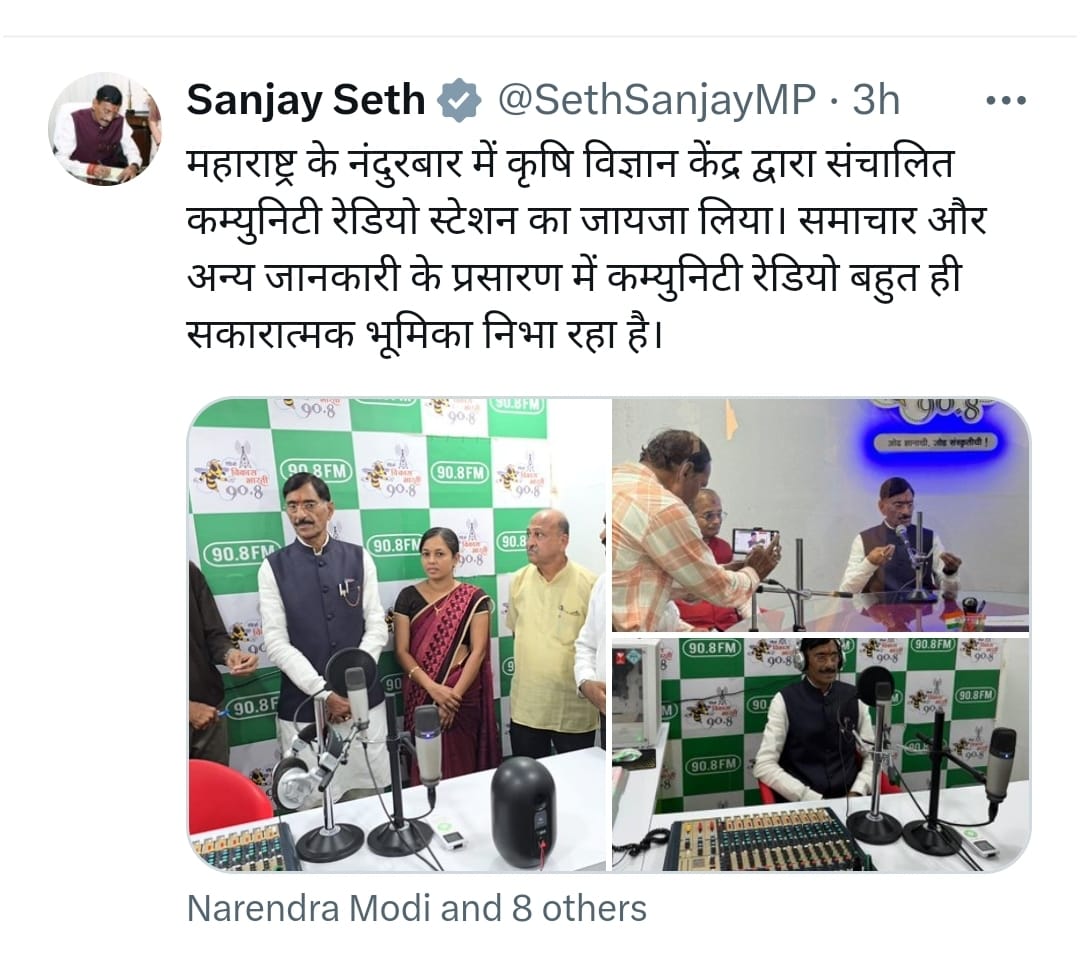This screenshot has height=962, width=1080.
Task: Show tagged people: Narendra Modi and 8 others
Action: [417, 909]
